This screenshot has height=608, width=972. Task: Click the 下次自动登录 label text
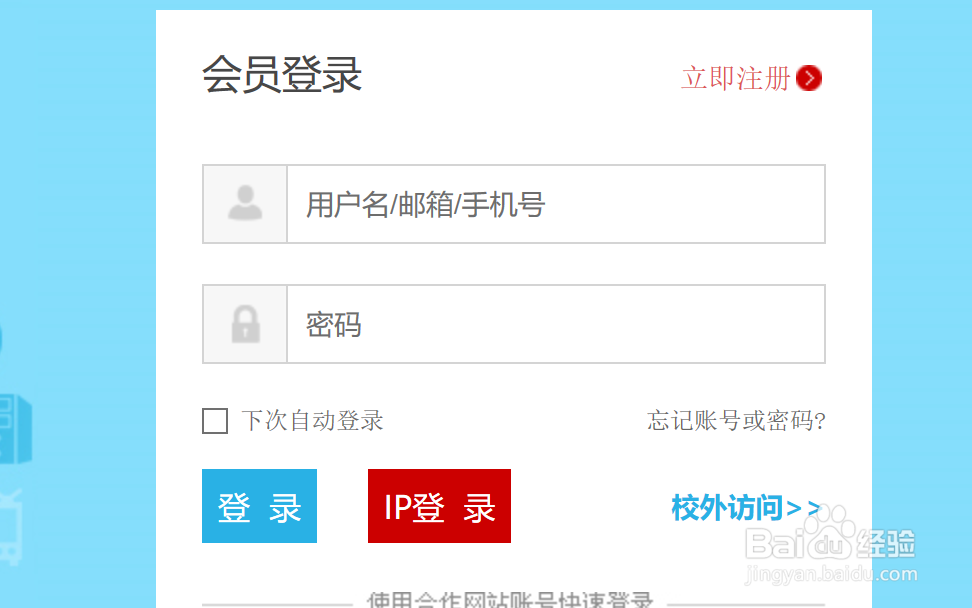tap(312, 421)
